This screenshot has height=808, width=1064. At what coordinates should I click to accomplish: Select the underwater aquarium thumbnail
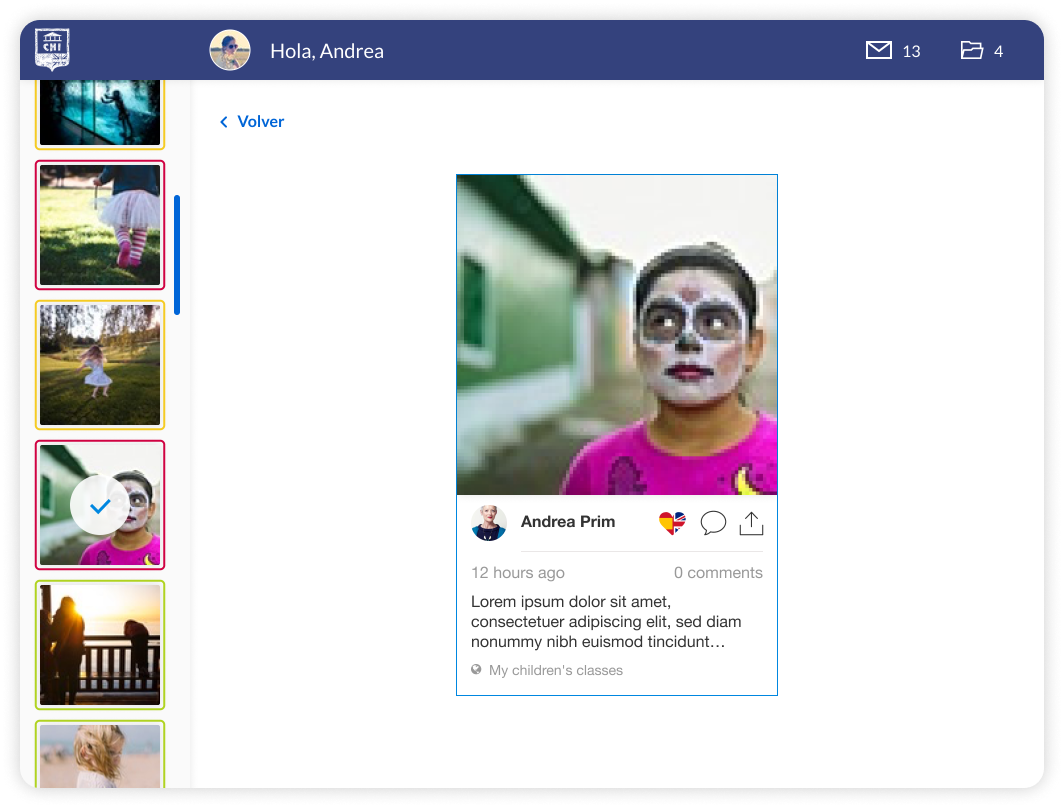tap(100, 113)
